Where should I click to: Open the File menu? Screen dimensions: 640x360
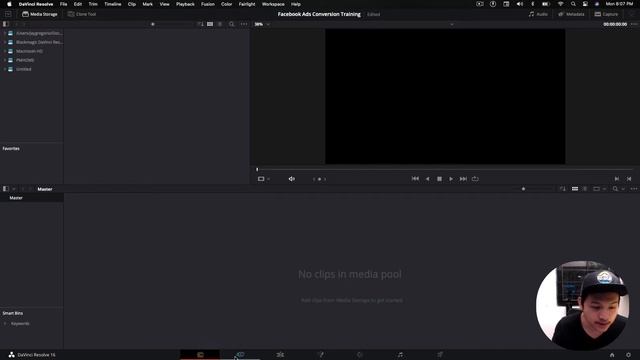click(x=63, y=4)
